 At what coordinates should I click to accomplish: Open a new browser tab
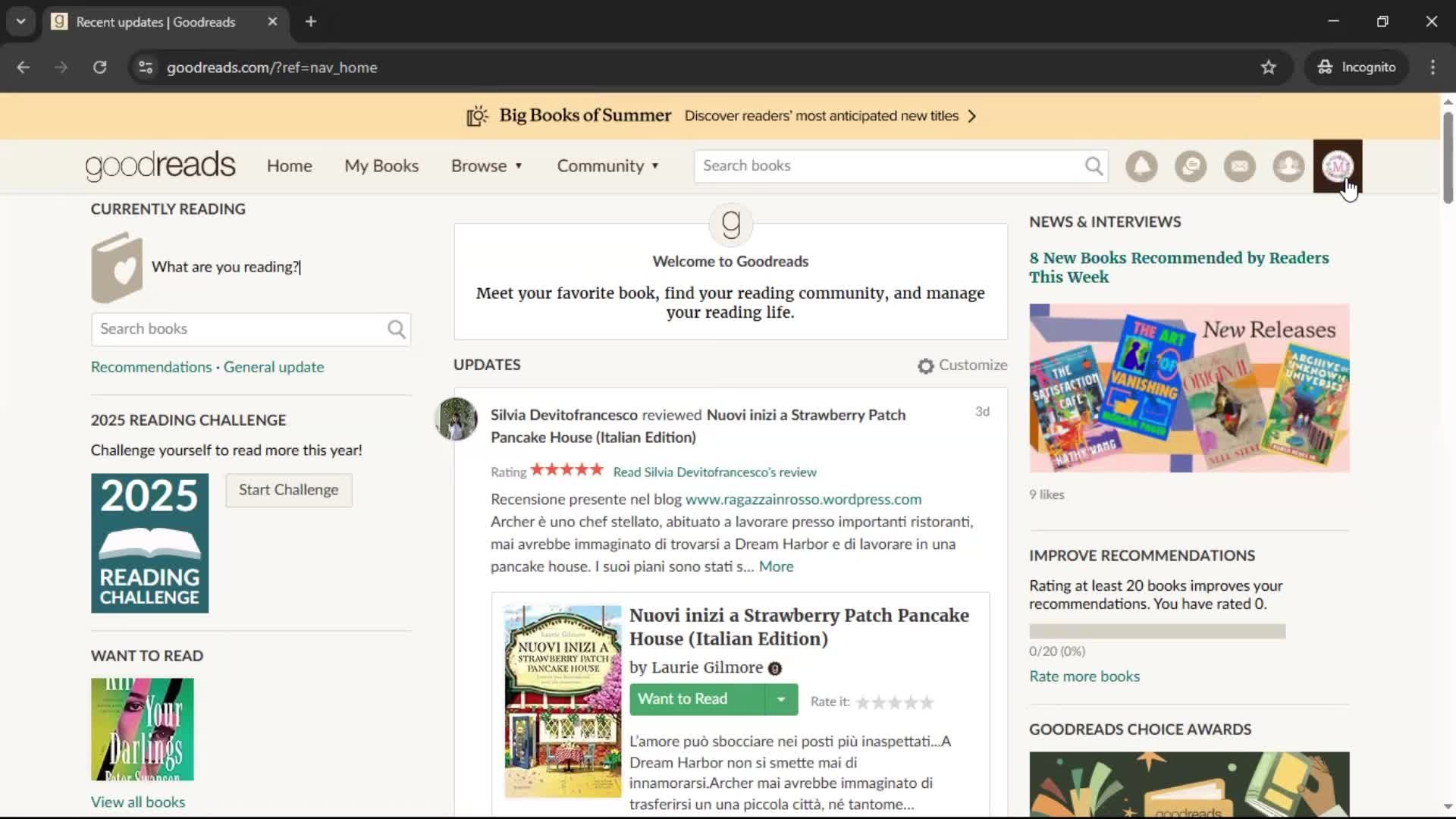(311, 22)
